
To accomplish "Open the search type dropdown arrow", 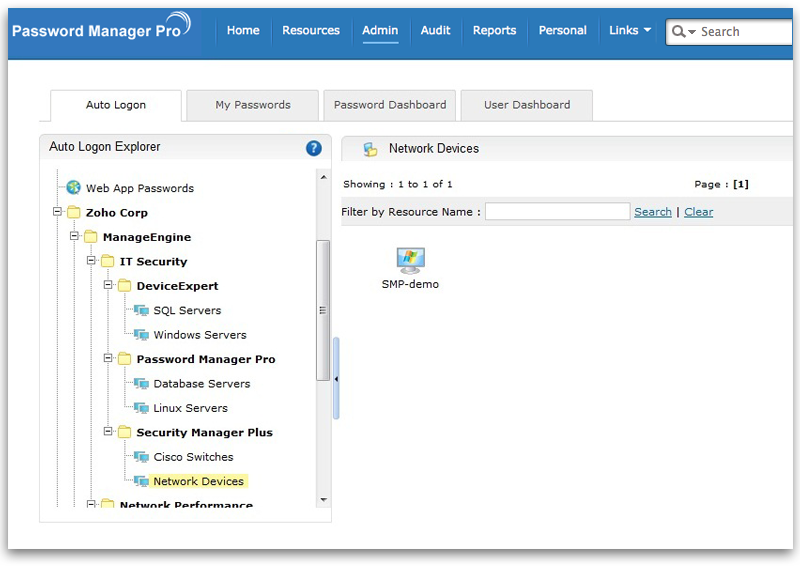I will (692, 32).
